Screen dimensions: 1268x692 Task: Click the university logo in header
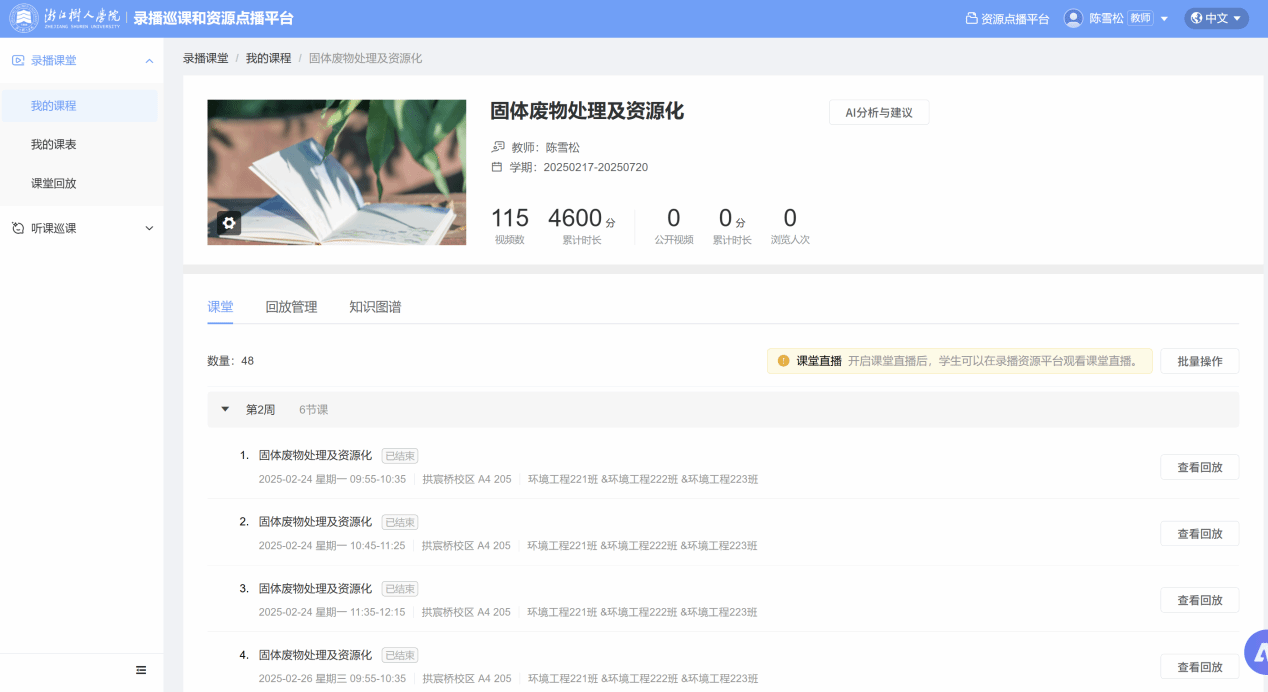pos(65,18)
